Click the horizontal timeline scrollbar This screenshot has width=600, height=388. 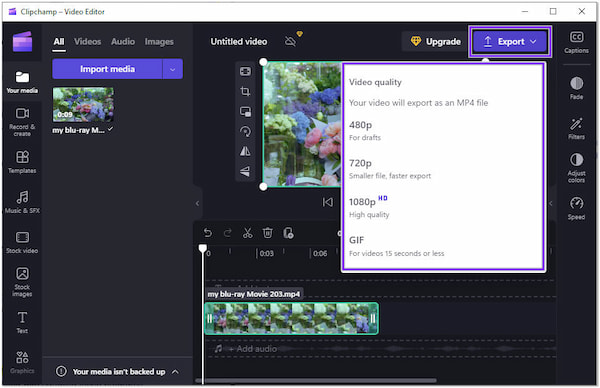(x=316, y=380)
